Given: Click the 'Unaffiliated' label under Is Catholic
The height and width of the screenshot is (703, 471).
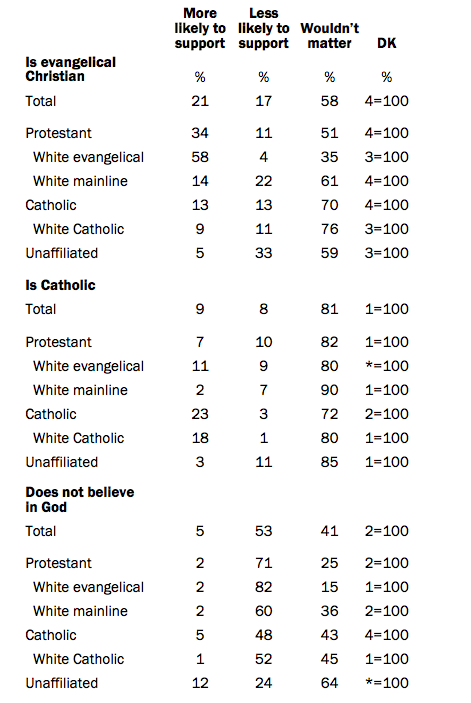Looking at the screenshot, I should tap(61, 462).
